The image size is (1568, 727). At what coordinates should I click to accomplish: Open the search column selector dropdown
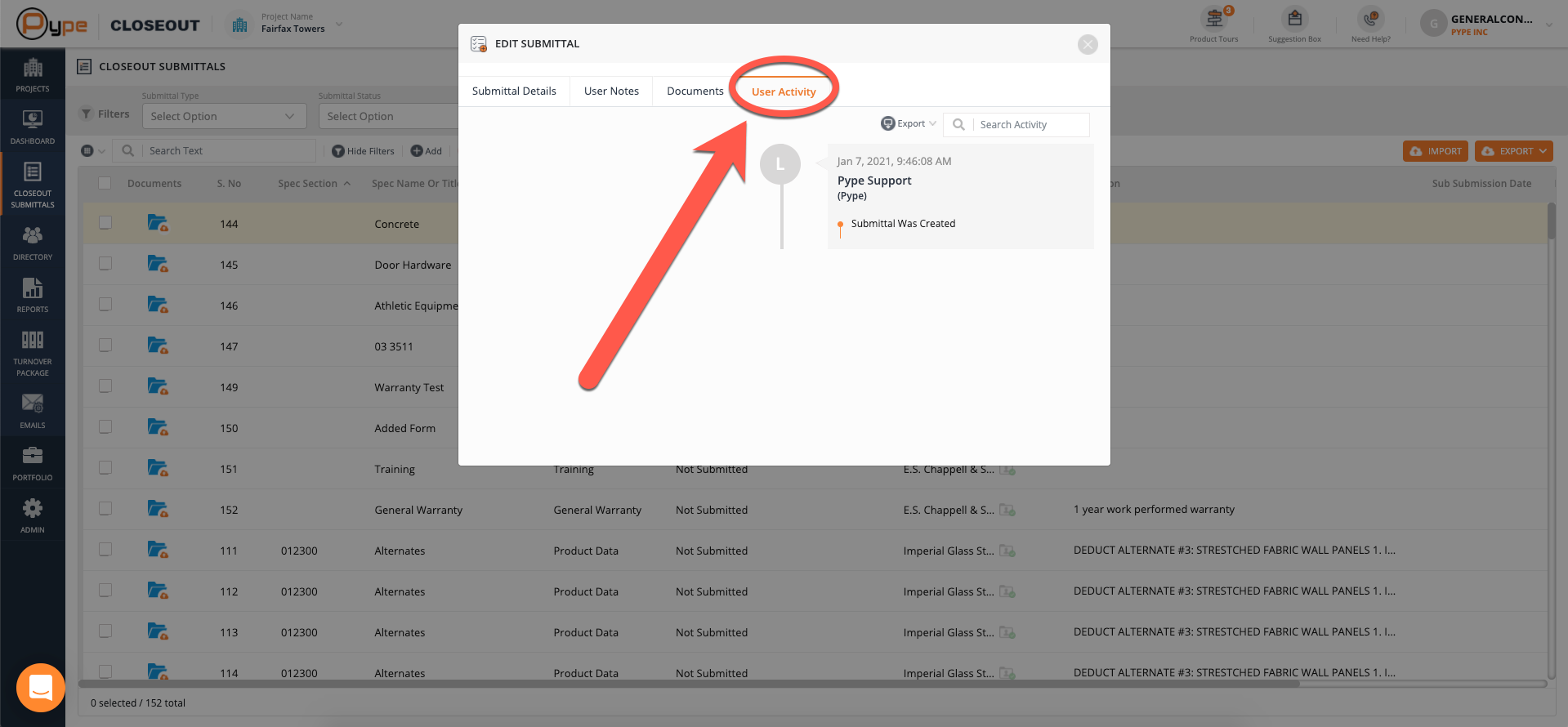click(93, 150)
